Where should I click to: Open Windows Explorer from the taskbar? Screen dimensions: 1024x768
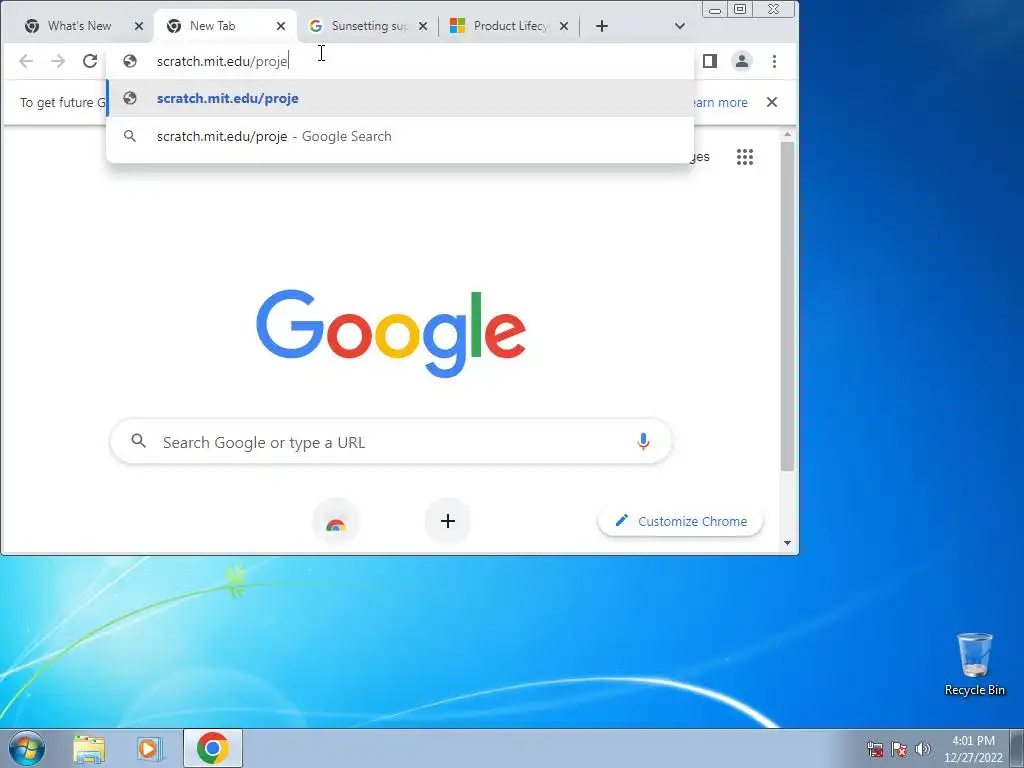coord(89,748)
